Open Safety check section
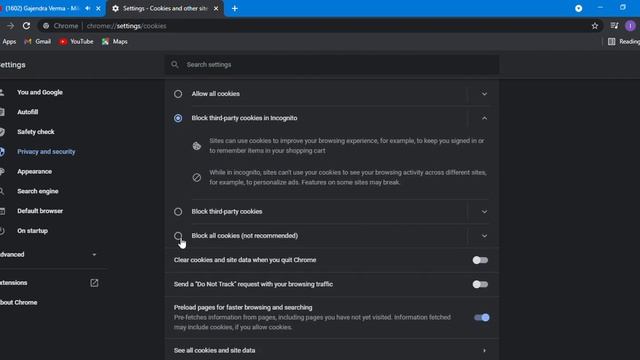The image size is (640, 360). pos(36,132)
